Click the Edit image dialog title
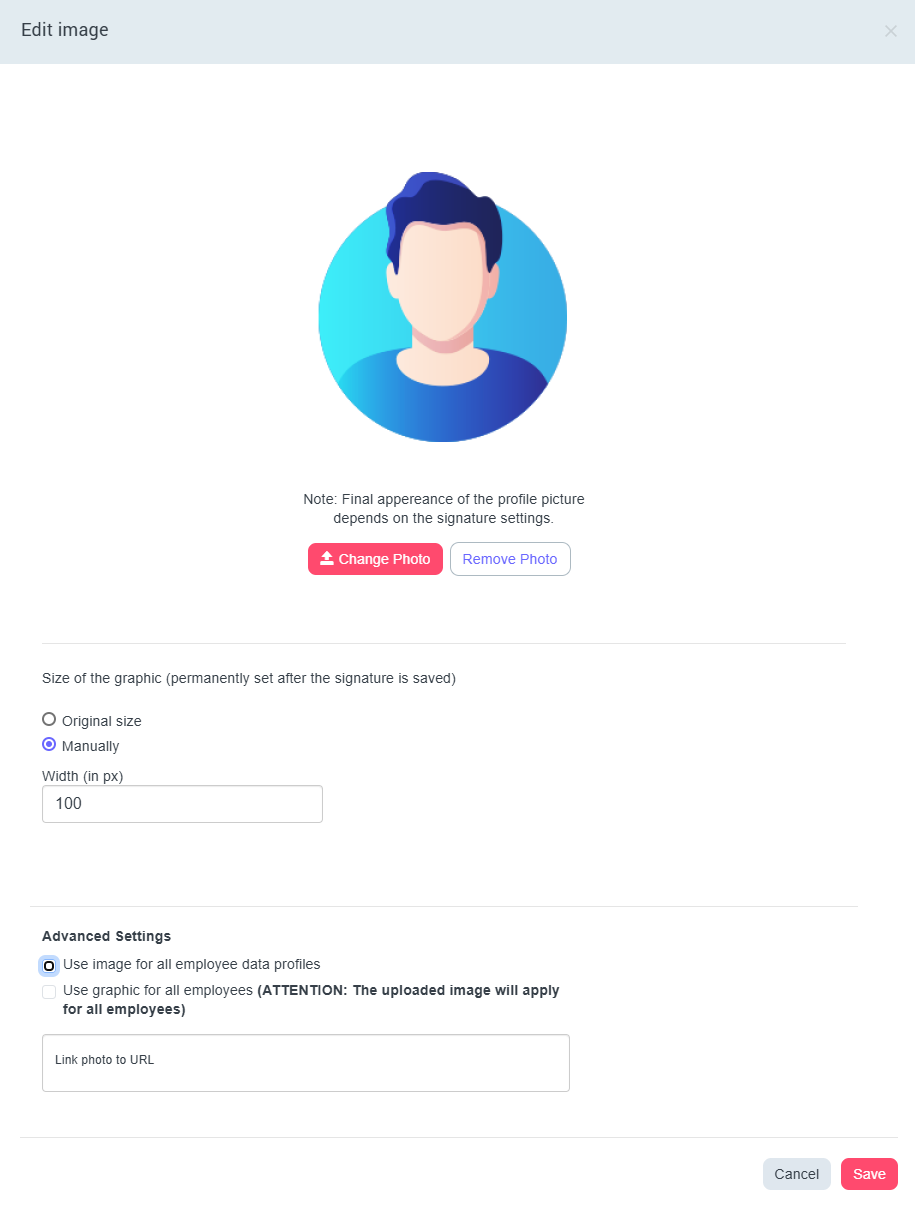Screen dimensions: 915x1207 [65, 30]
